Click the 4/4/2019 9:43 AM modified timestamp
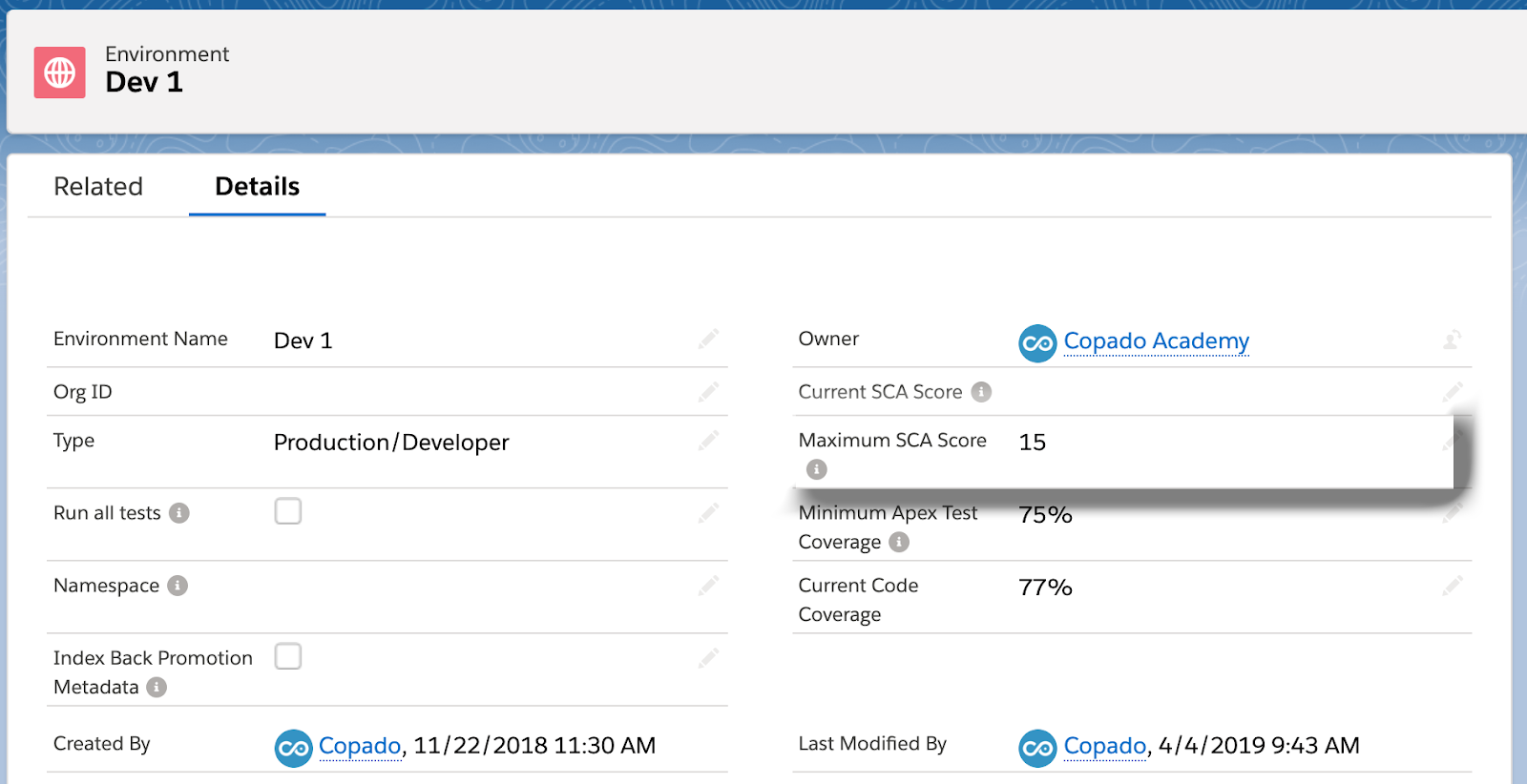 [1259, 746]
